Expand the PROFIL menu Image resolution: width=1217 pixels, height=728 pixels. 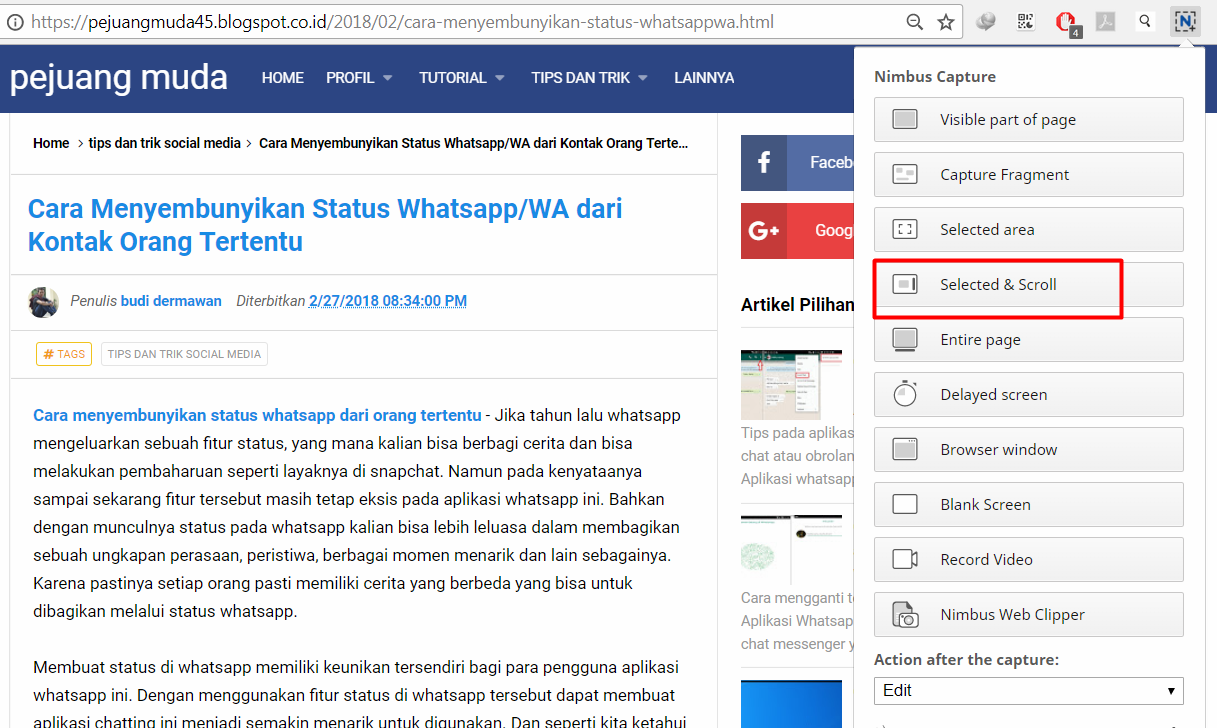[359, 77]
